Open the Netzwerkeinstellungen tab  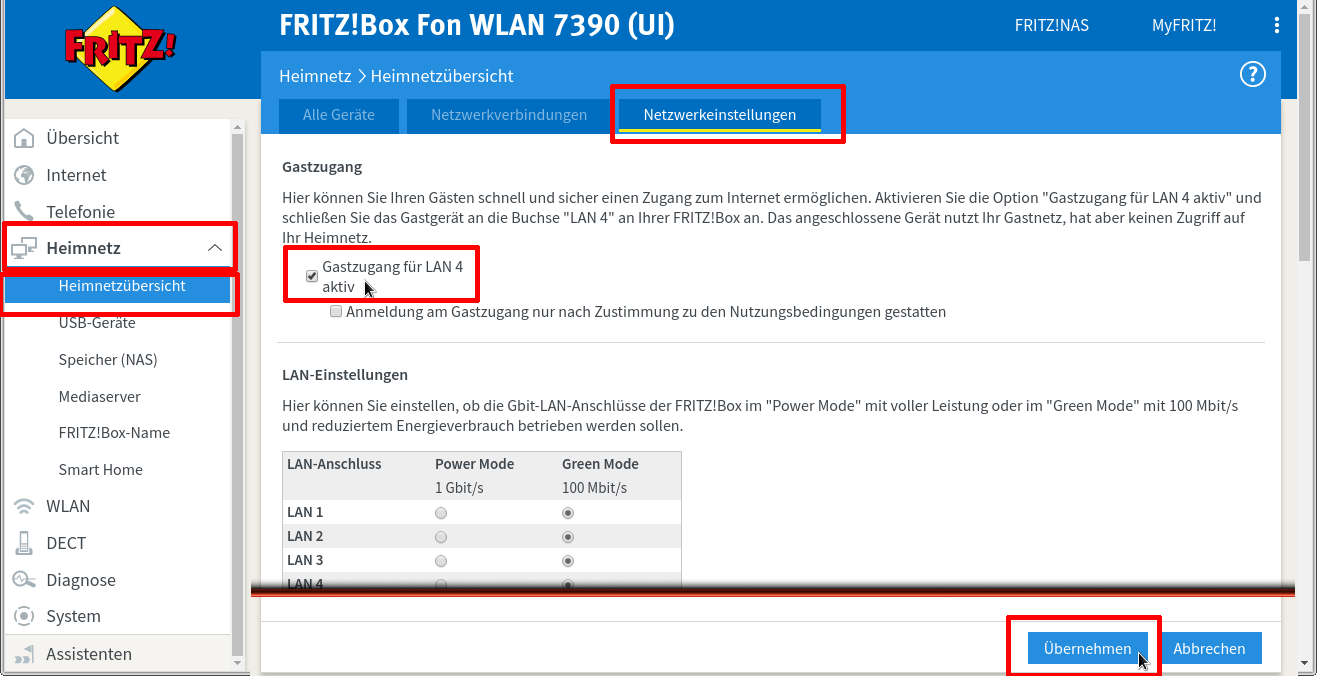(x=720, y=115)
